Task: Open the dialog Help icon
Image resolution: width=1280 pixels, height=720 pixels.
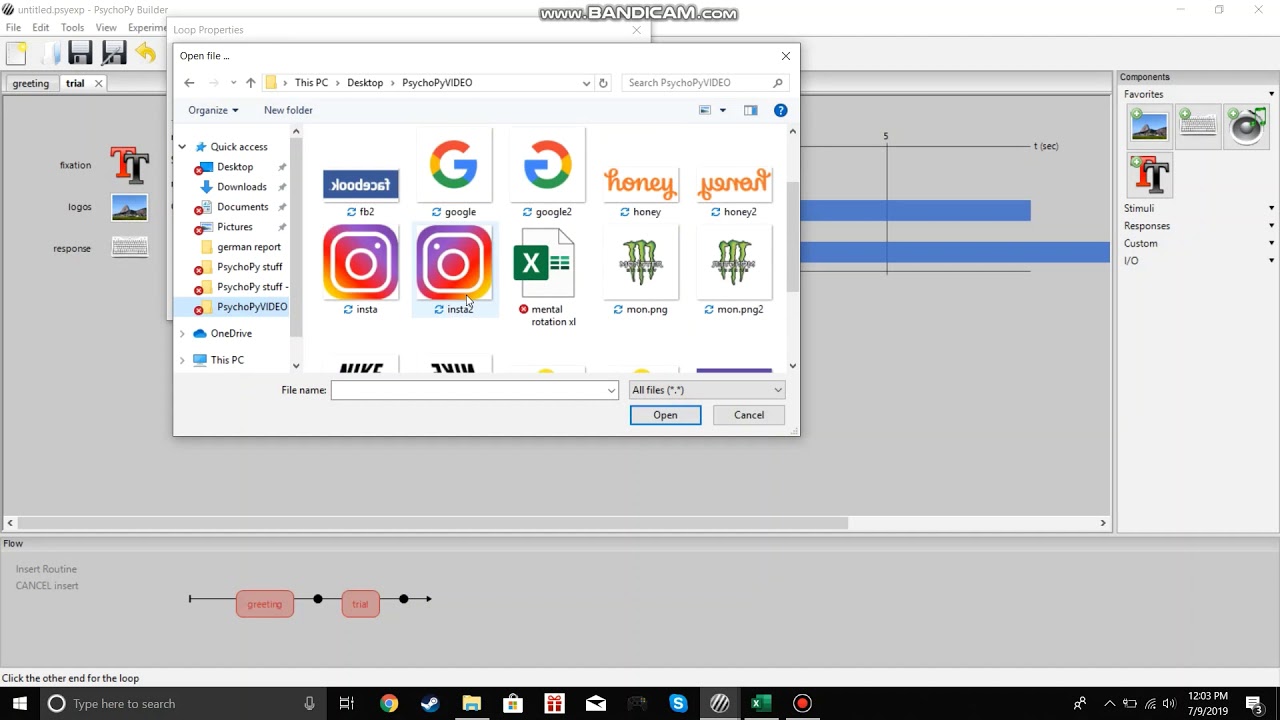Action: coord(781,110)
